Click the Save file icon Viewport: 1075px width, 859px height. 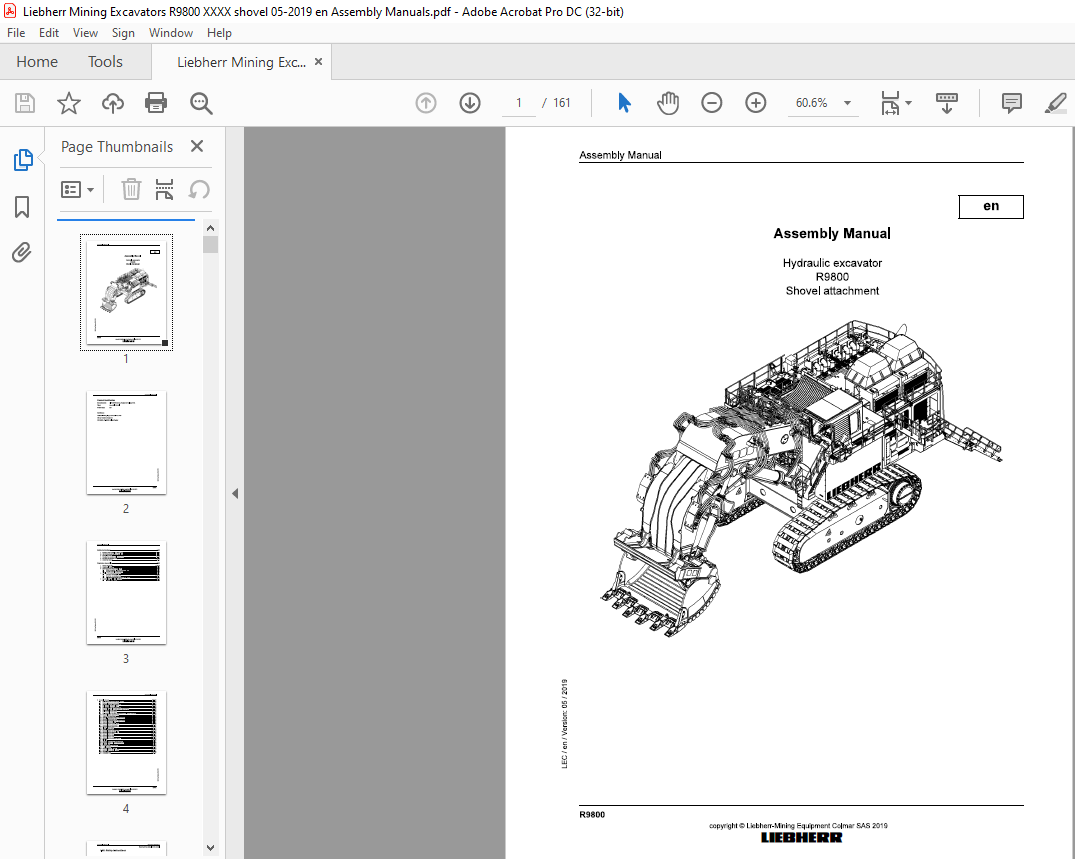point(25,103)
